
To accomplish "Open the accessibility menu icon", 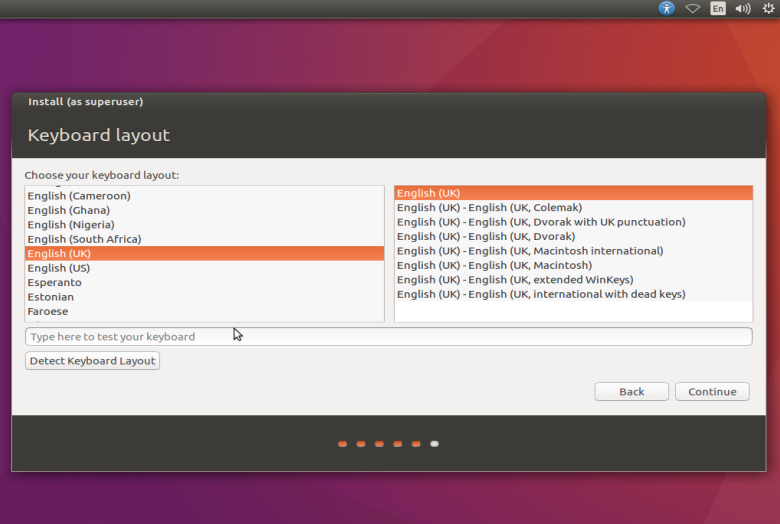I will (x=667, y=8).
